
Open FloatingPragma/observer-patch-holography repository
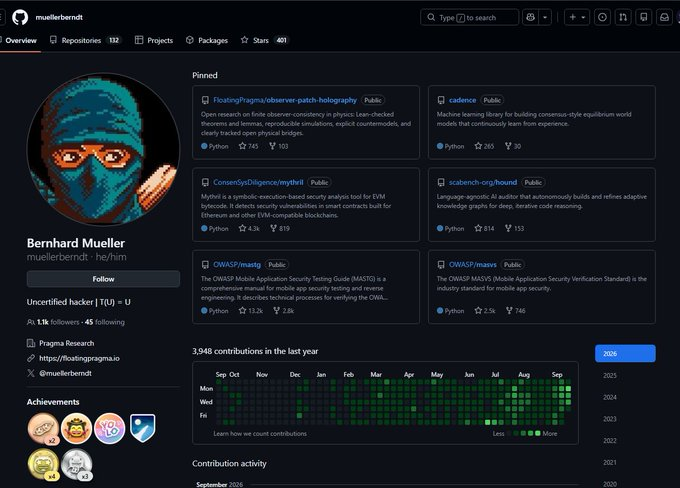point(285,100)
